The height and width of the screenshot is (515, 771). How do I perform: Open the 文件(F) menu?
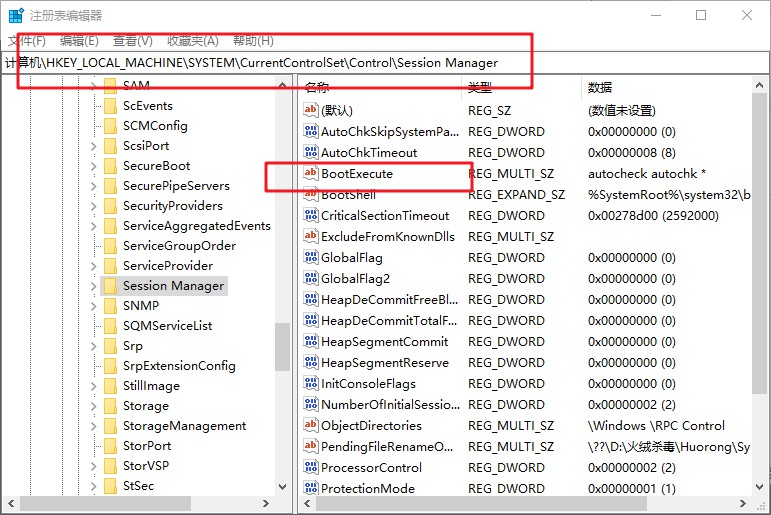pyautogui.click(x=27, y=41)
